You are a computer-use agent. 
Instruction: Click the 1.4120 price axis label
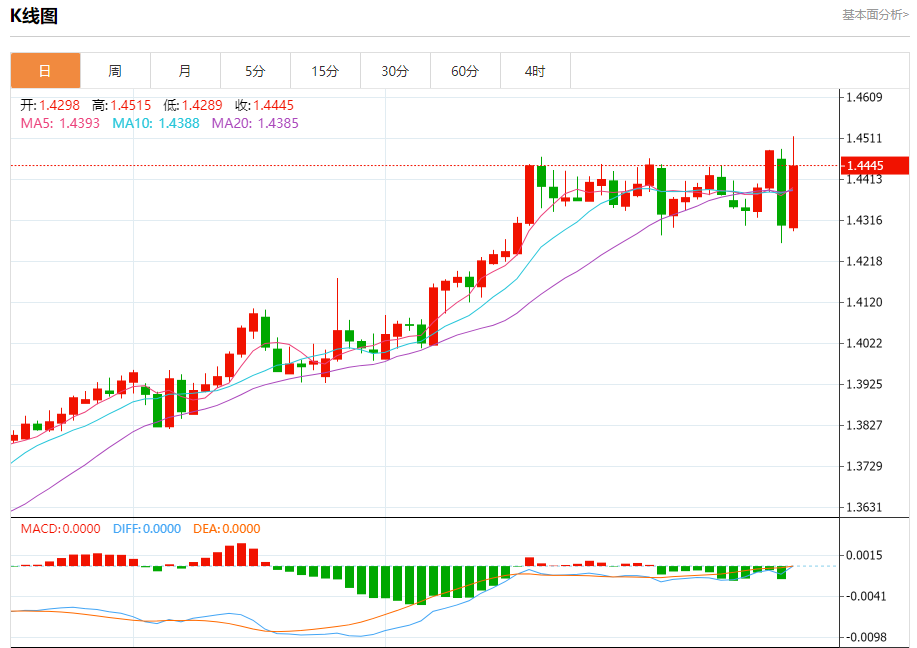pos(864,302)
